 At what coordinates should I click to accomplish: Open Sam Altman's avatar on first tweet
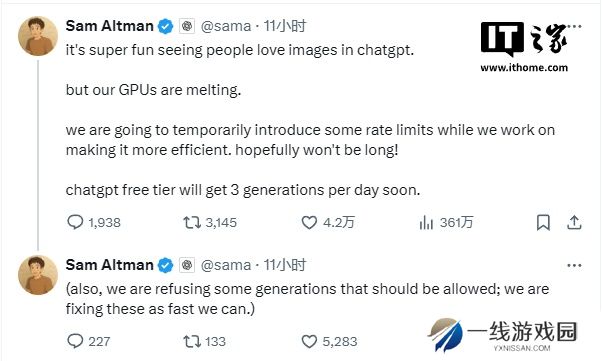pos(38,36)
